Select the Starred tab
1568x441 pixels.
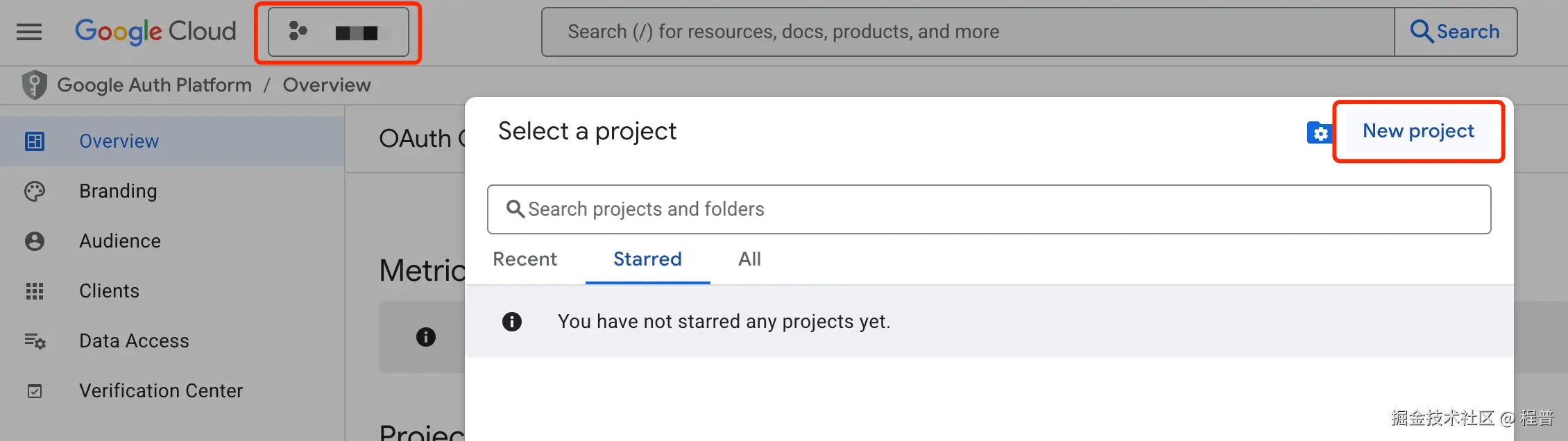(x=647, y=259)
